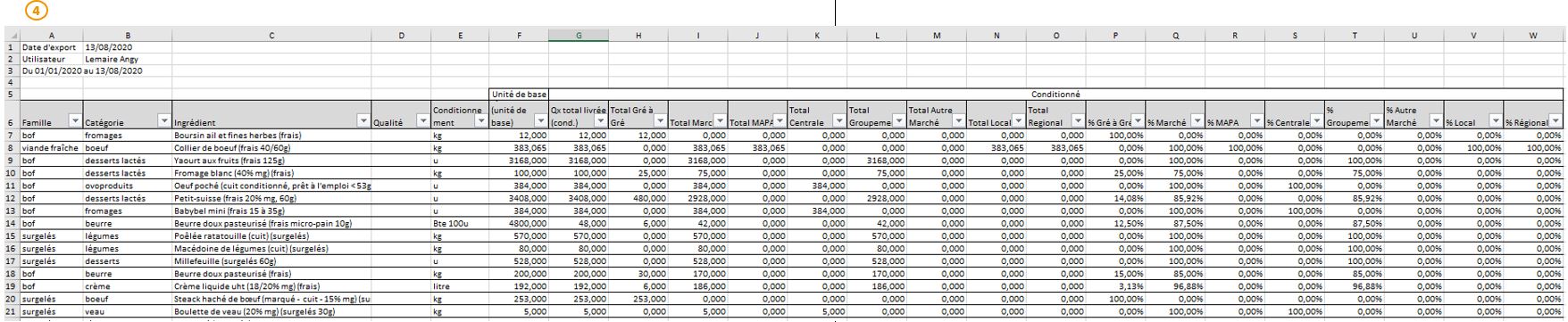The width and height of the screenshot is (1568, 322).
Task: Select the Lemaire Angy user cell
Action: [127, 59]
